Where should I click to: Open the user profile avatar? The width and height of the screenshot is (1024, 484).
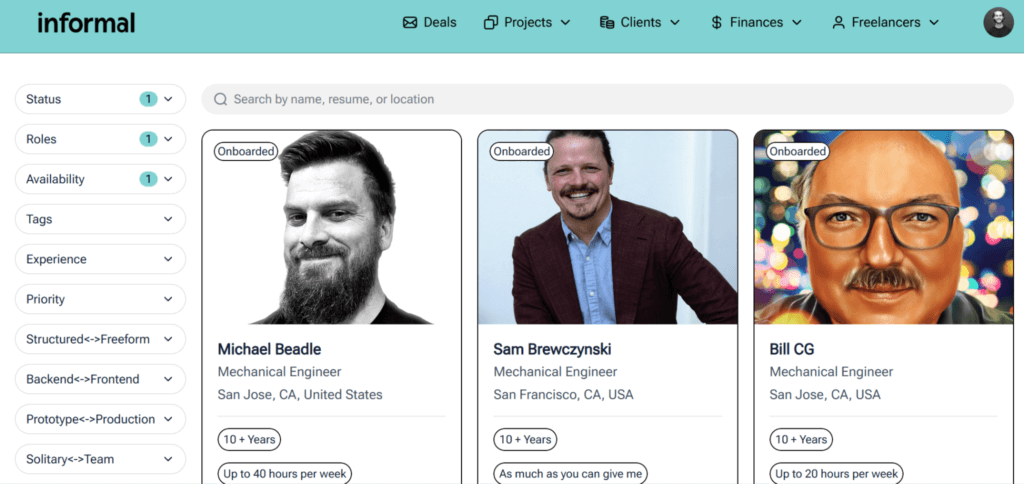pyautogui.click(x=998, y=22)
